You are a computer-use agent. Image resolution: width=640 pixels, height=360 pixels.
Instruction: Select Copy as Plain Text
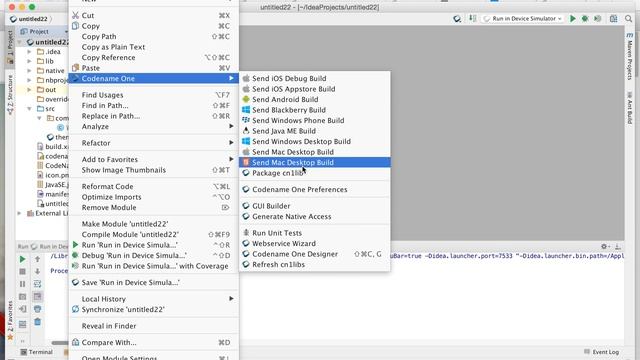click(x=153, y=47)
